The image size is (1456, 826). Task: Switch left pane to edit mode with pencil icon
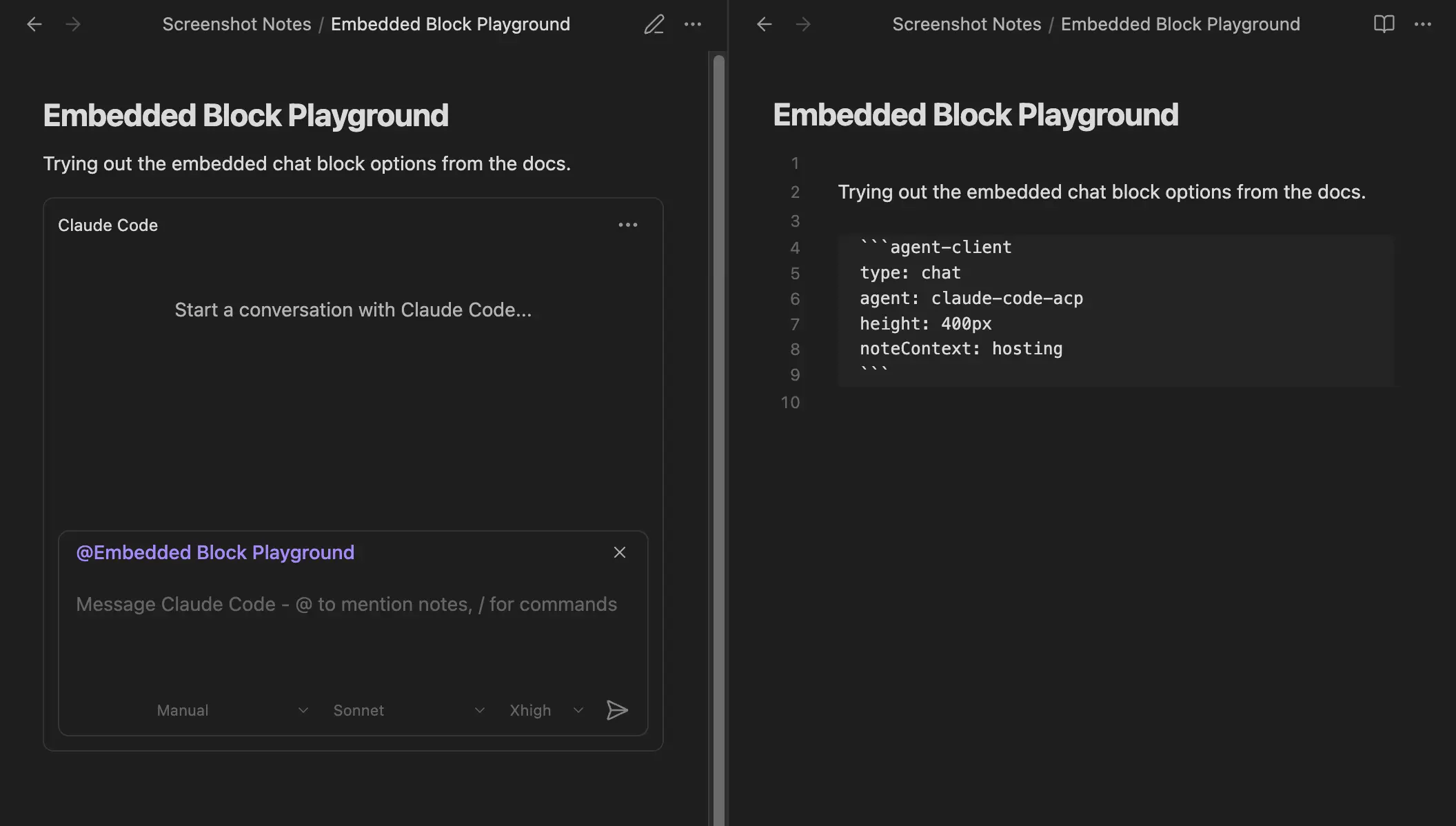(654, 25)
